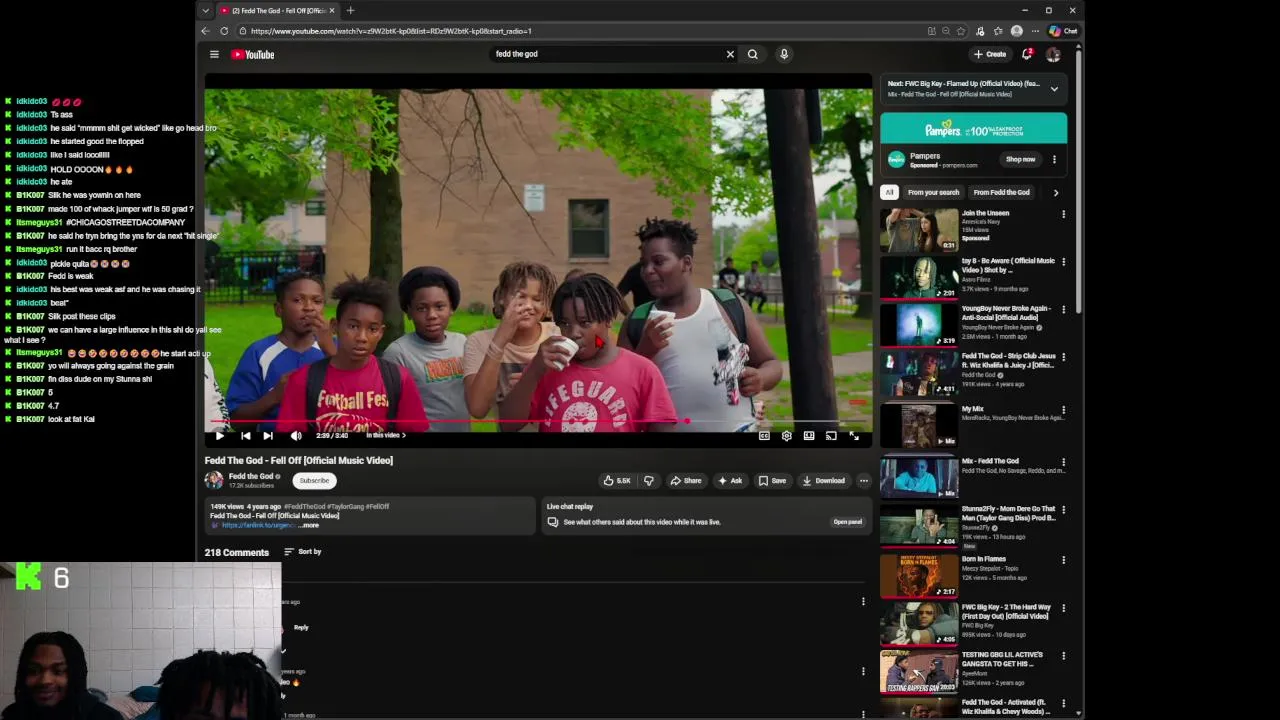
Task: Reply to the first comment
Action: point(301,628)
